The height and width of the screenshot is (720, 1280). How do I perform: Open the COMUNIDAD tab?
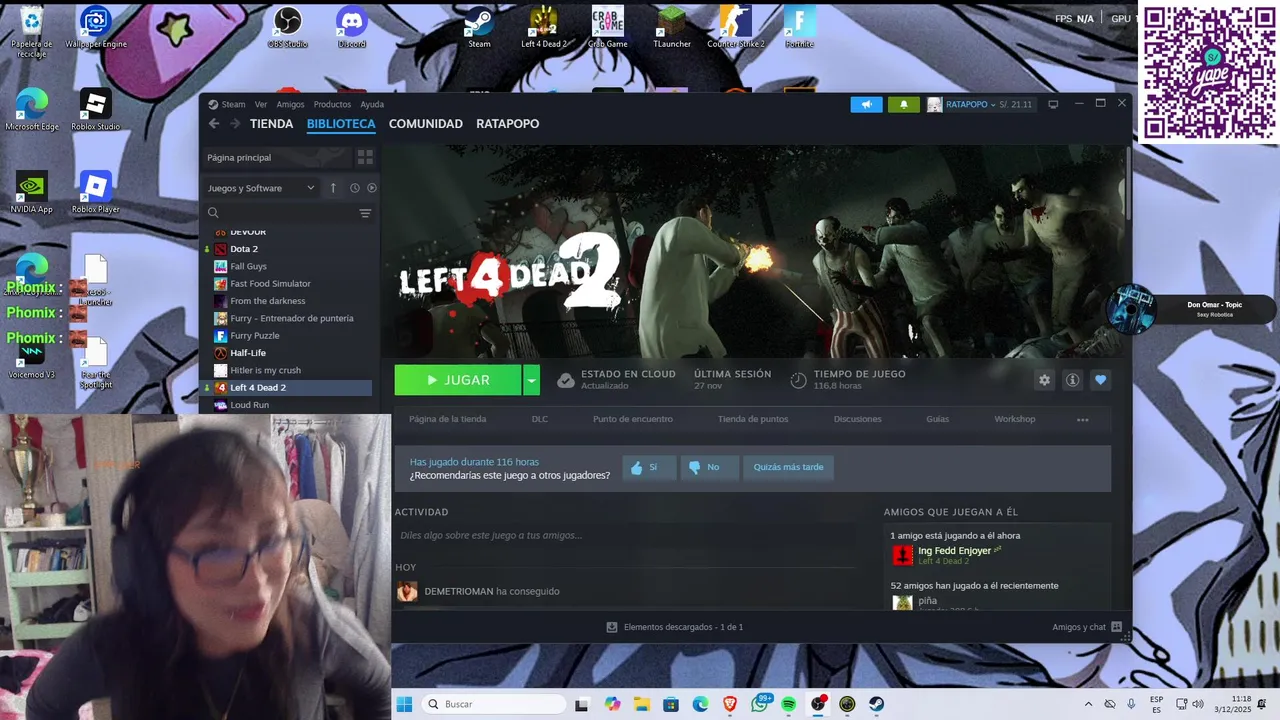pyautogui.click(x=426, y=124)
